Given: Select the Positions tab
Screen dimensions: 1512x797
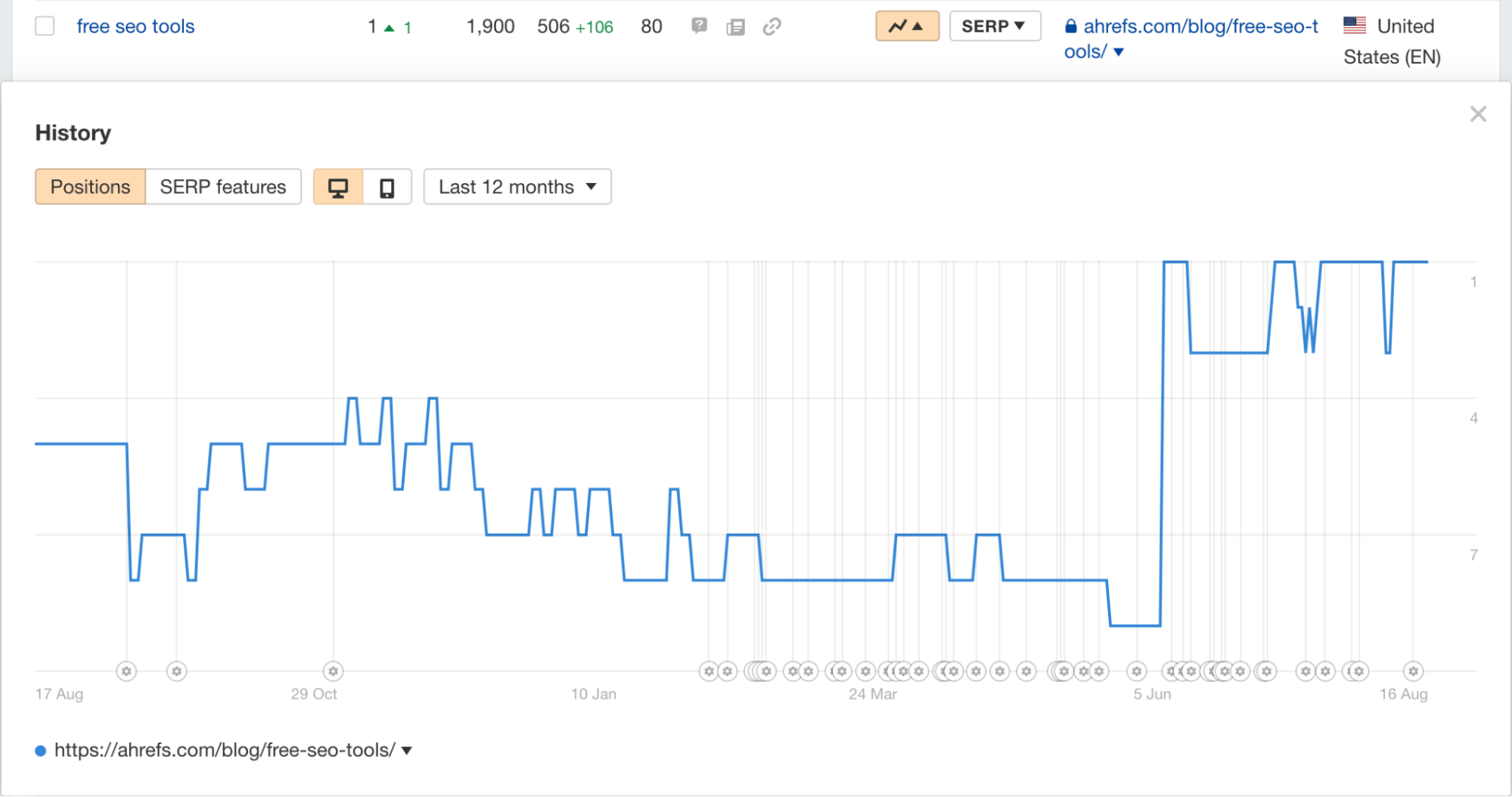Looking at the screenshot, I should pos(89,186).
